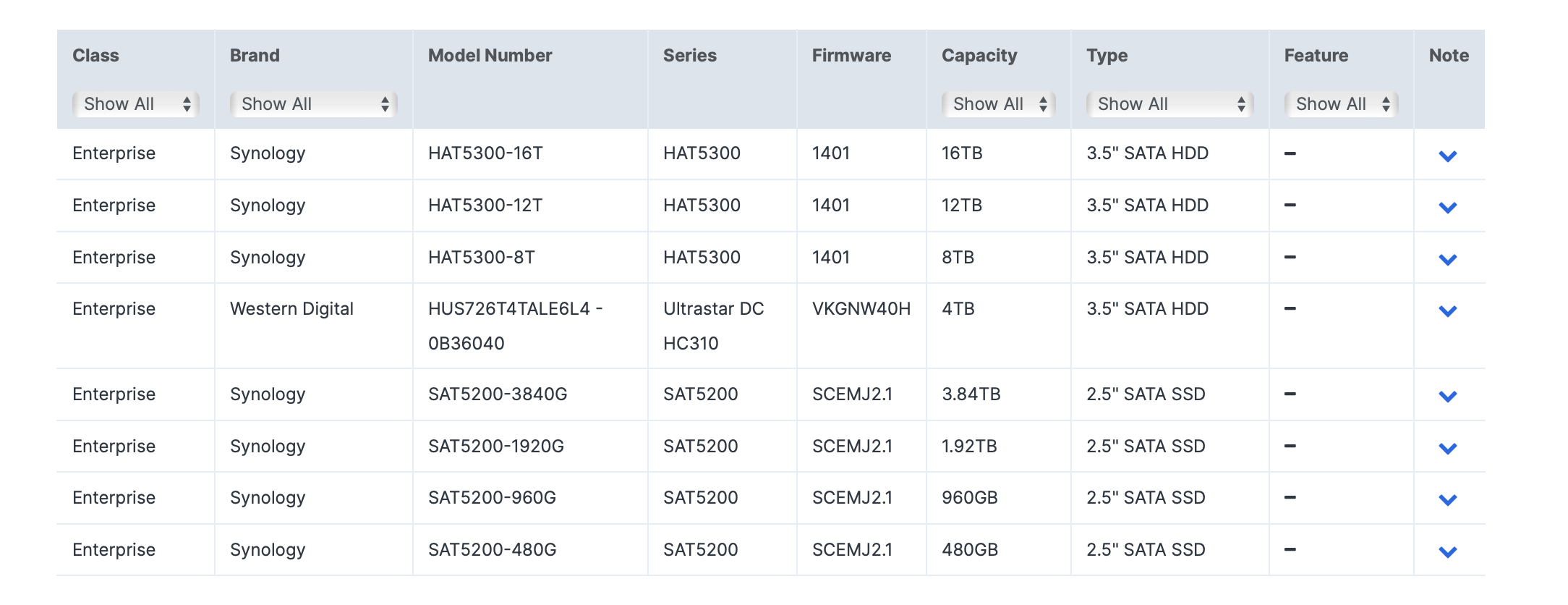Select the HAT5300-16T model number cell
Screen dimensions: 1568x605
point(485,153)
